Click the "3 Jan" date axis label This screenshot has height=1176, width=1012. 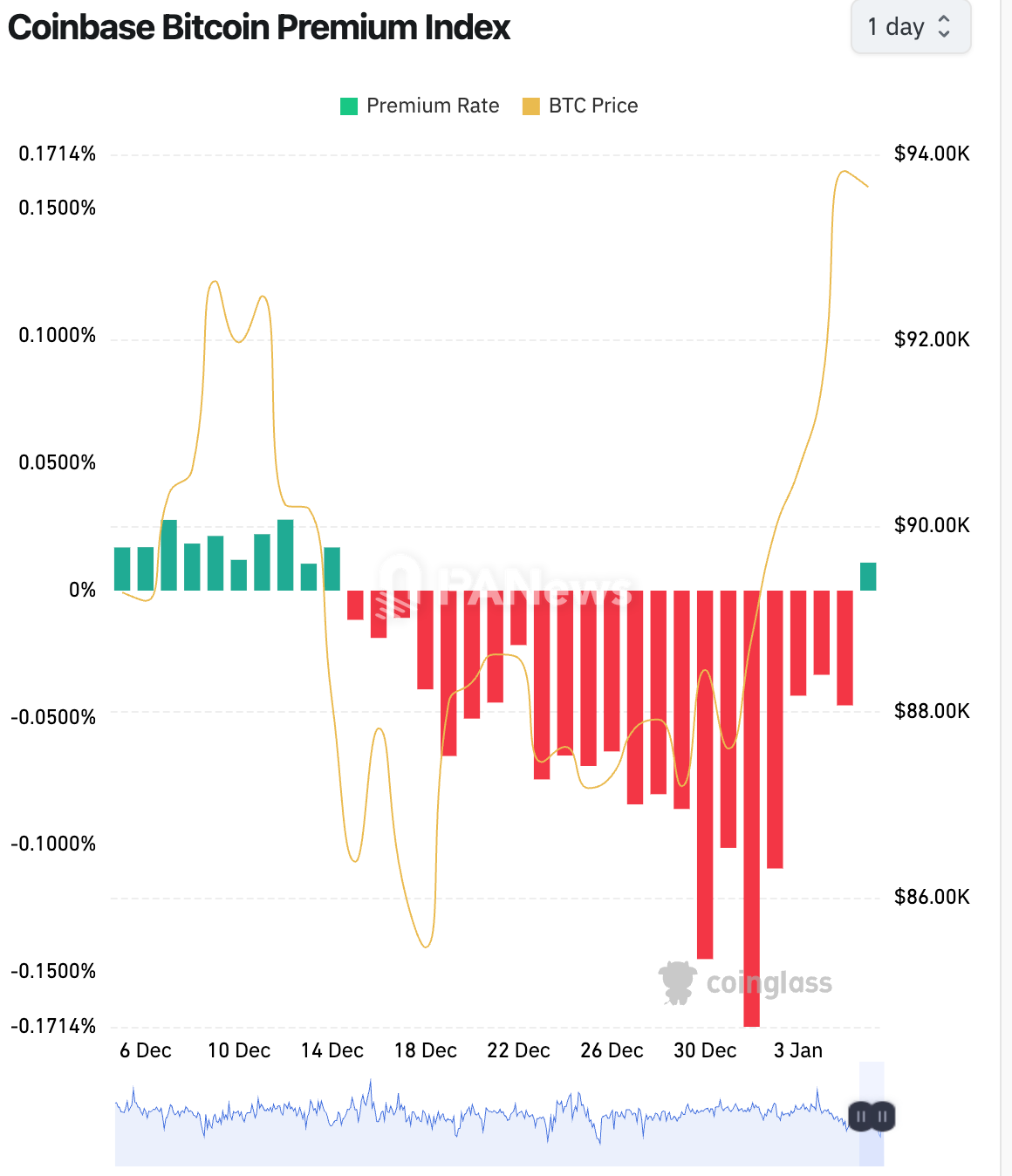pyautogui.click(x=798, y=1050)
